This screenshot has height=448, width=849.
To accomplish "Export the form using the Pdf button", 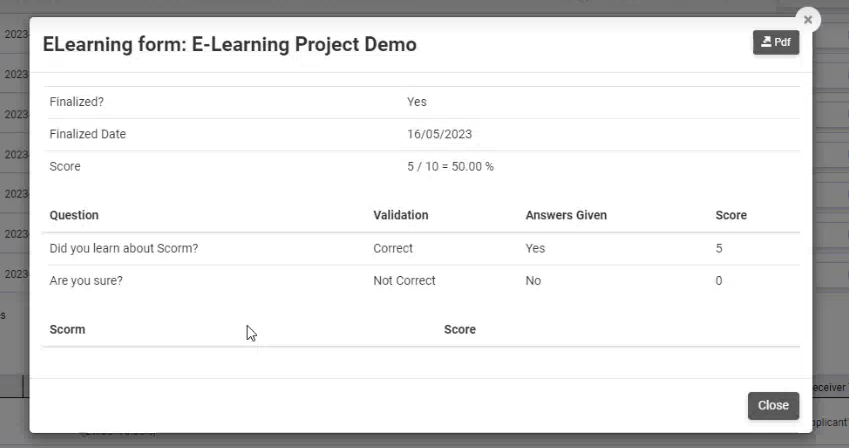I will [776, 42].
